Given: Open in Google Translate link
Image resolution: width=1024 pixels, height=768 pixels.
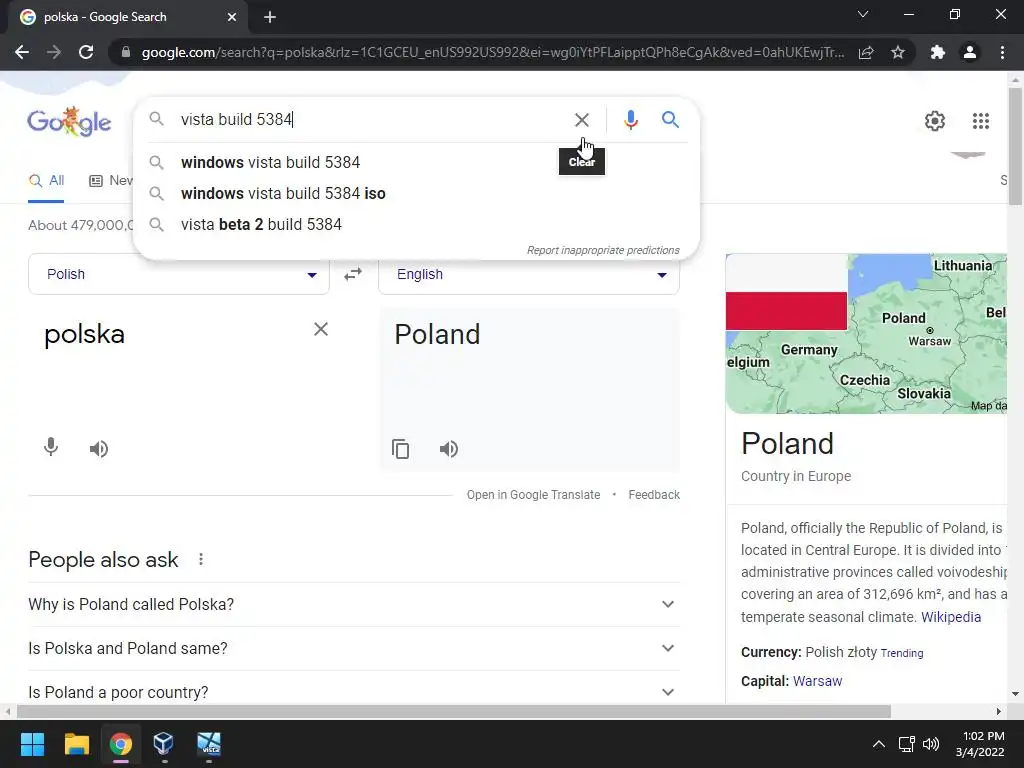Looking at the screenshot, I should point(533,495).
